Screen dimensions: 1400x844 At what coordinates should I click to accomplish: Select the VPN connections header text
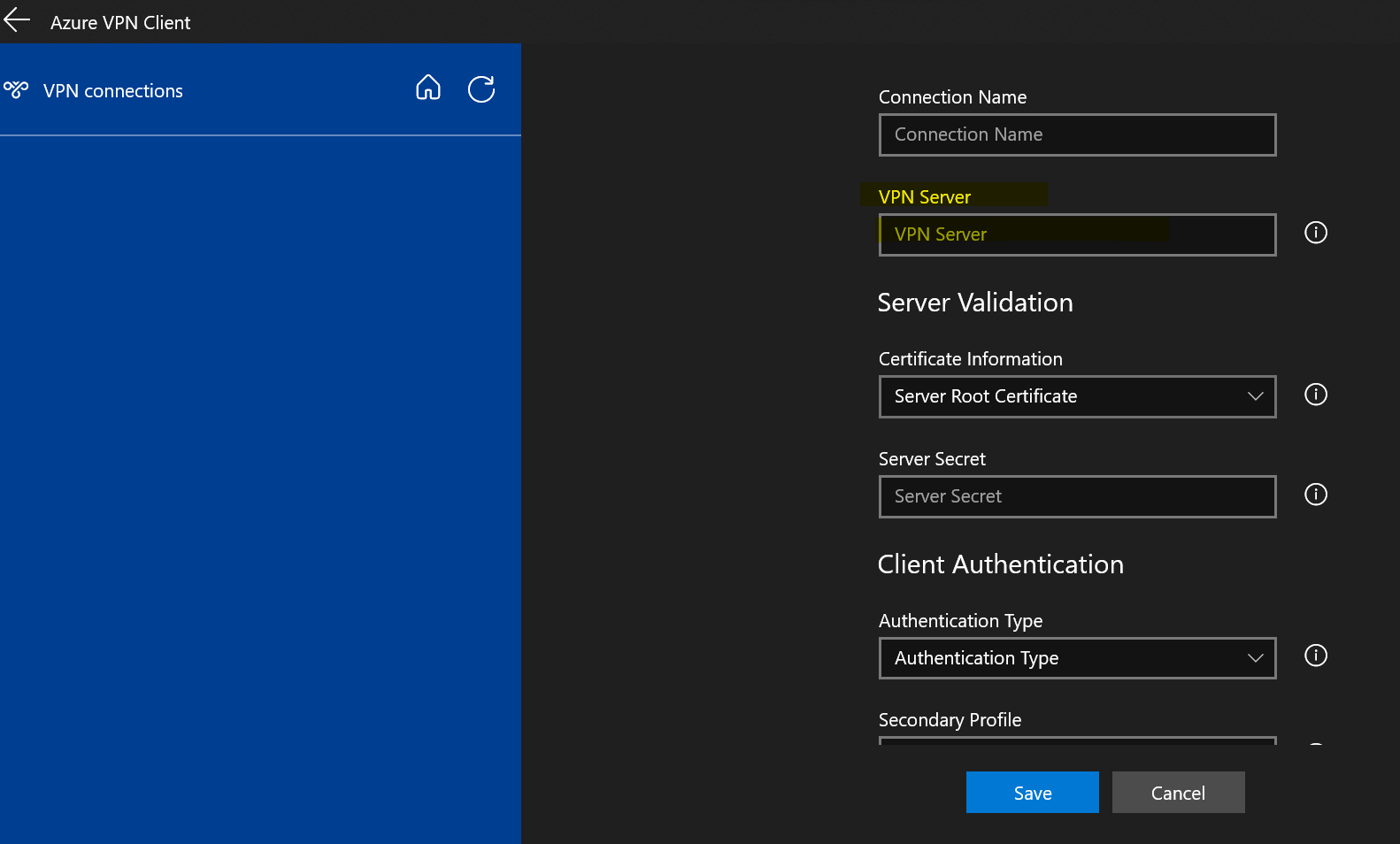point(113,91)
